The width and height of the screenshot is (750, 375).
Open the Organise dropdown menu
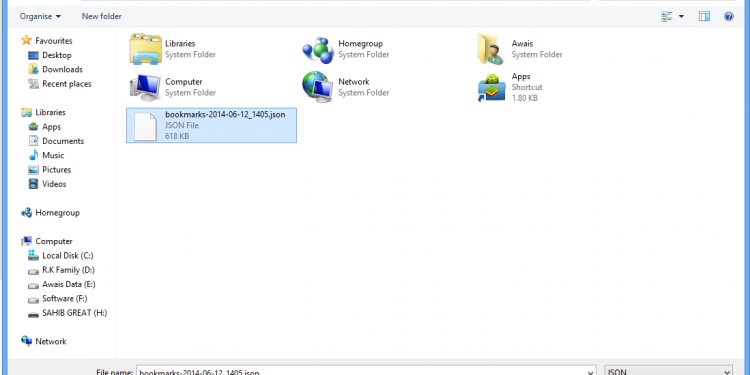pyautogui.click(x=40, y=16)
